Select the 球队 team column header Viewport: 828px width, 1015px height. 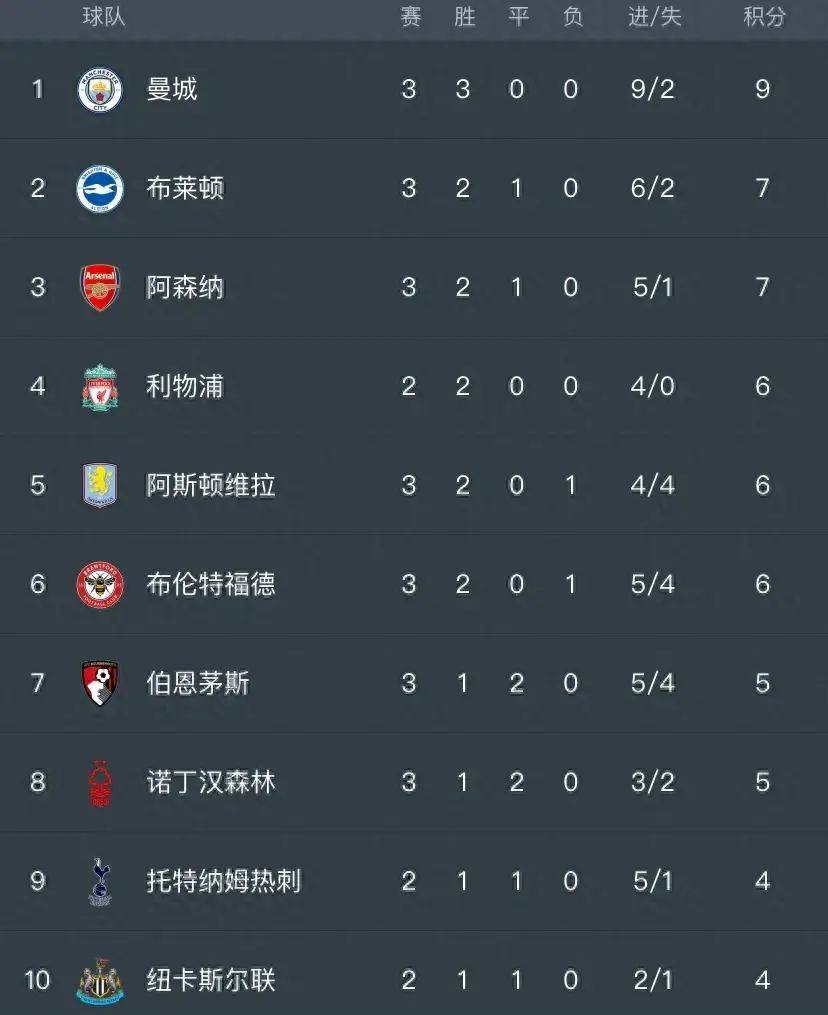[x=104, y=16]
